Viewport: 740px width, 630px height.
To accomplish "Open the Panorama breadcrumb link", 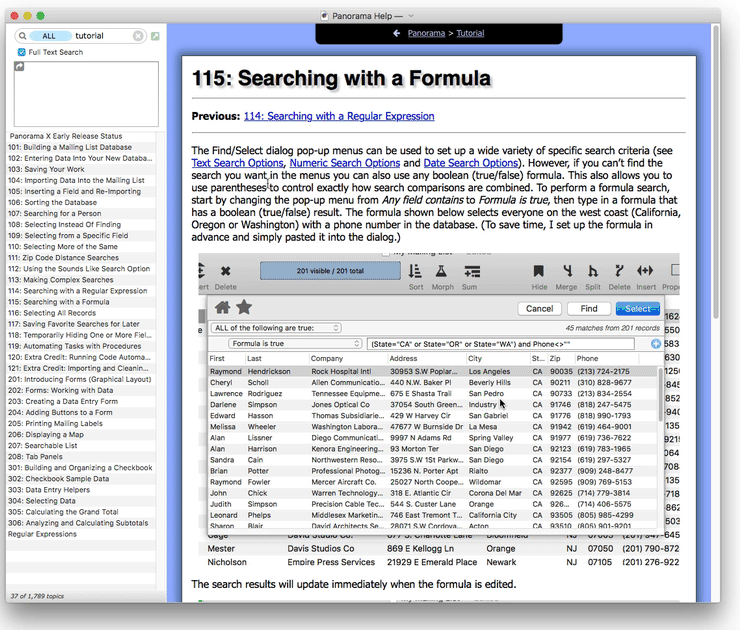I will point(426,33).
